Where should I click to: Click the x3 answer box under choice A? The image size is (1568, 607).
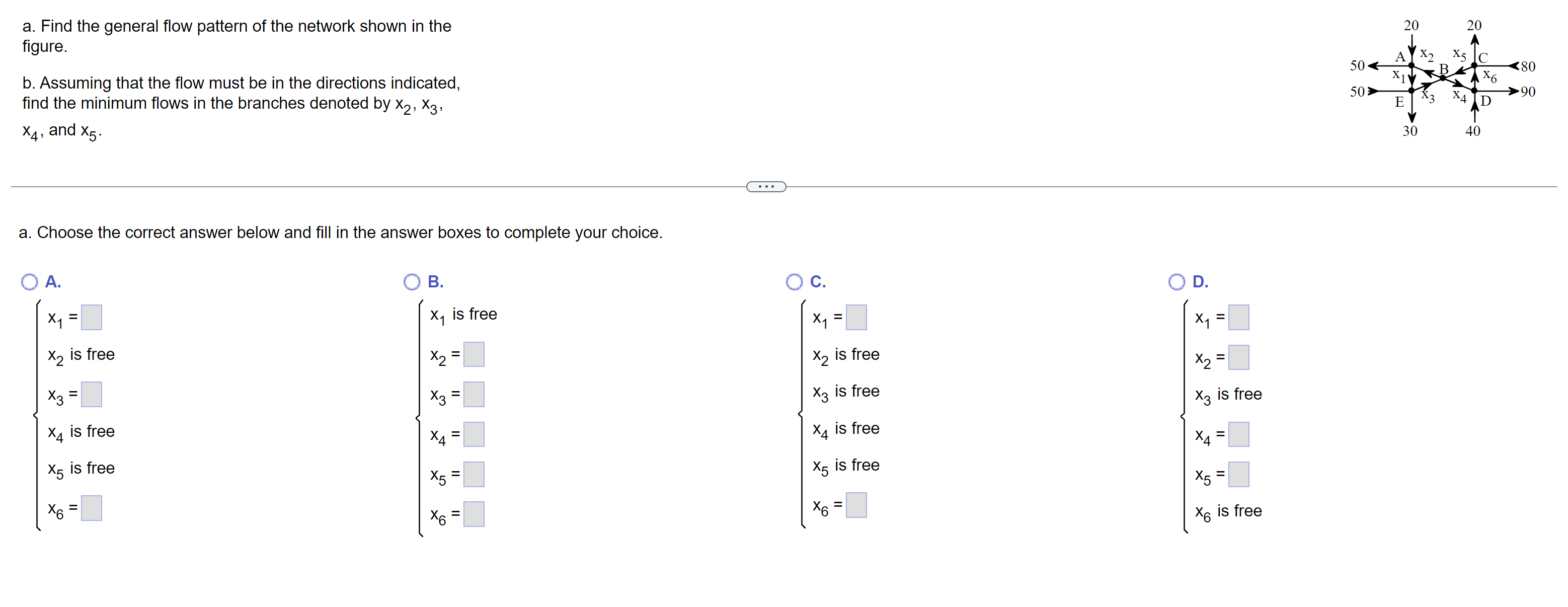pos(91,395)
